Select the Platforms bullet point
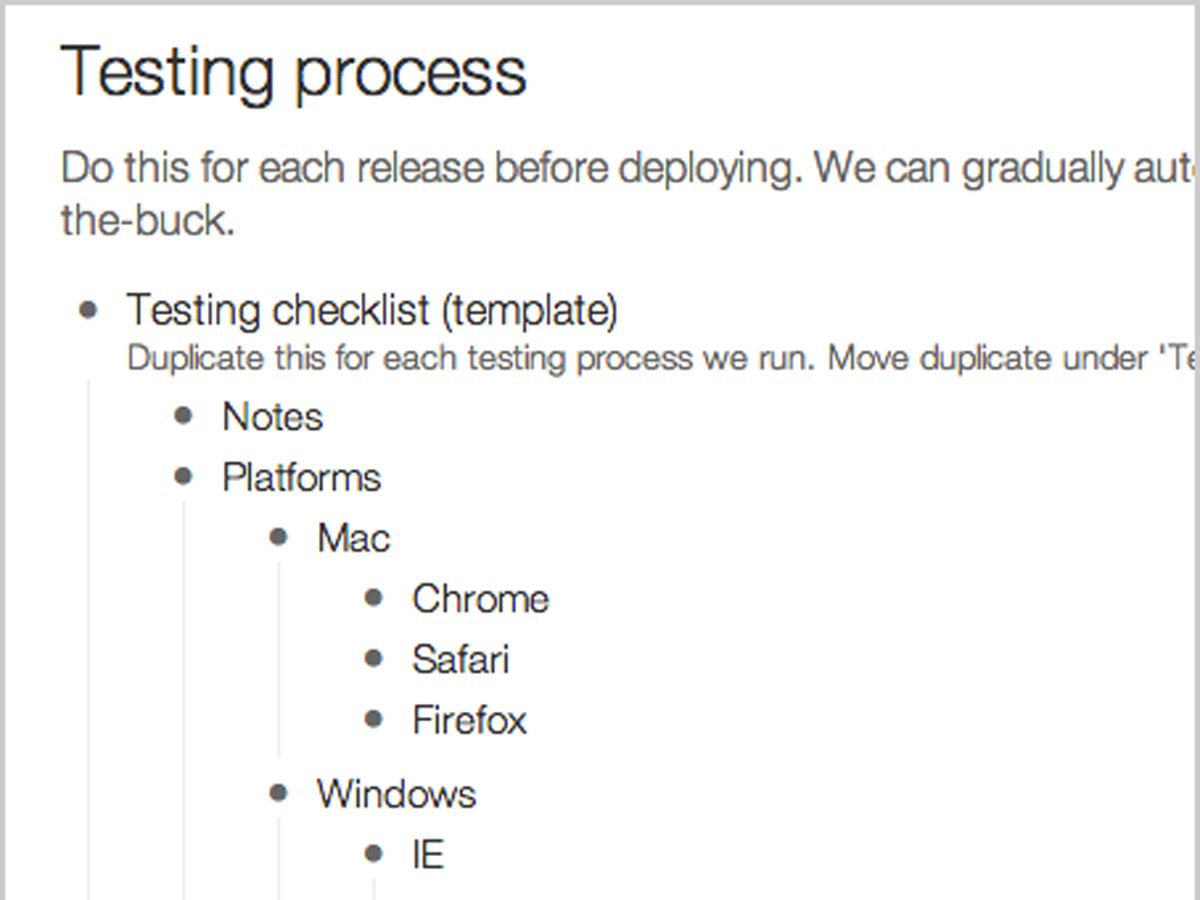 (183, 477)
